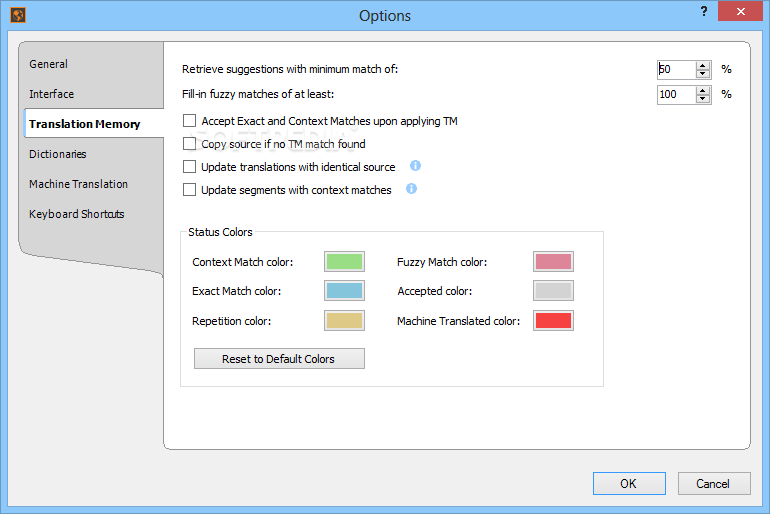Click the info icon beside context matches option
Image resolution: width=770 pixels, height=514 pixels.
(411, 189)
